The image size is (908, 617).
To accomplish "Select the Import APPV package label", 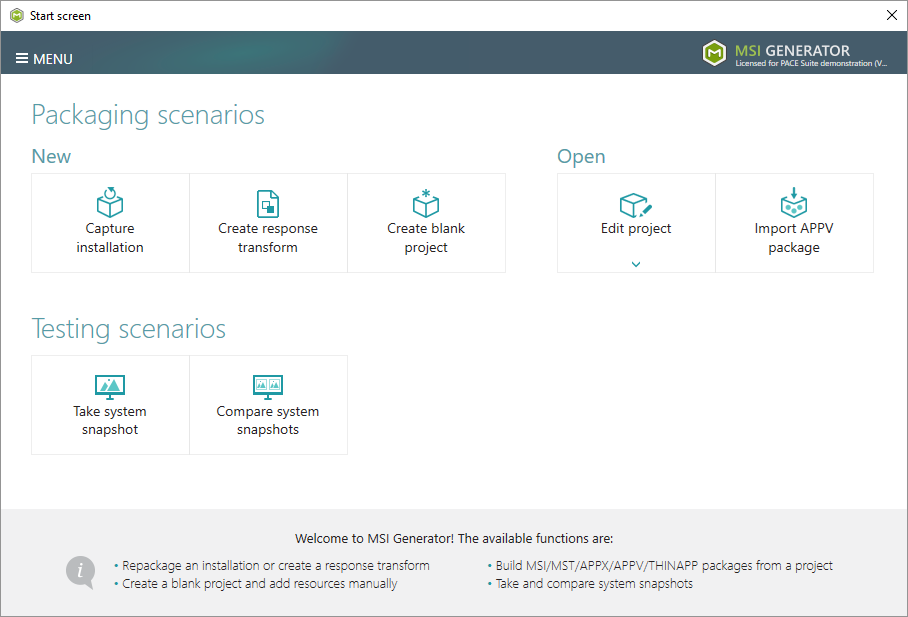I will click(x=793, y=238).
